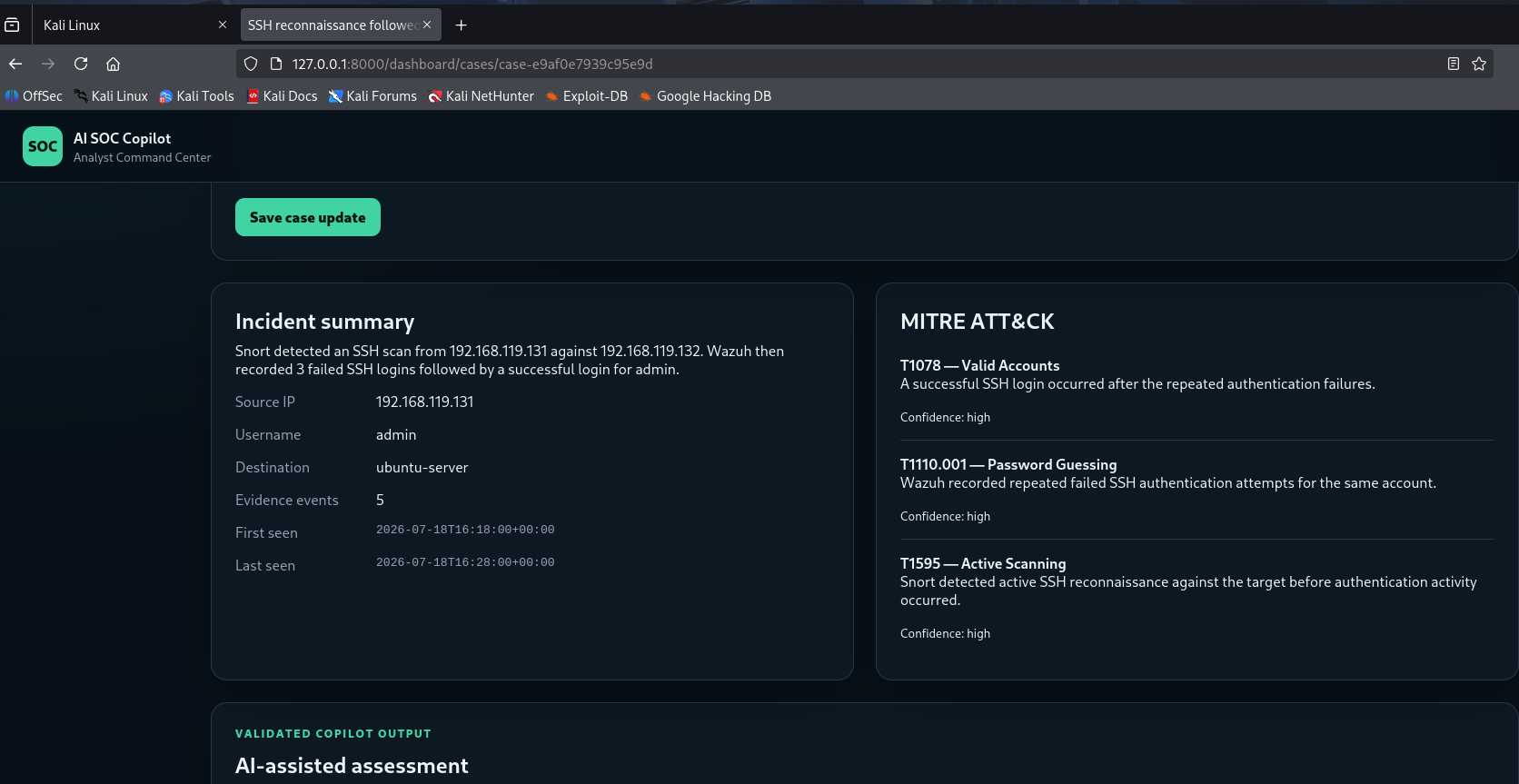The height and width of the screenshot is (784, 1519).
Task: Open the tracking protection shield icon
Action: 251,64
